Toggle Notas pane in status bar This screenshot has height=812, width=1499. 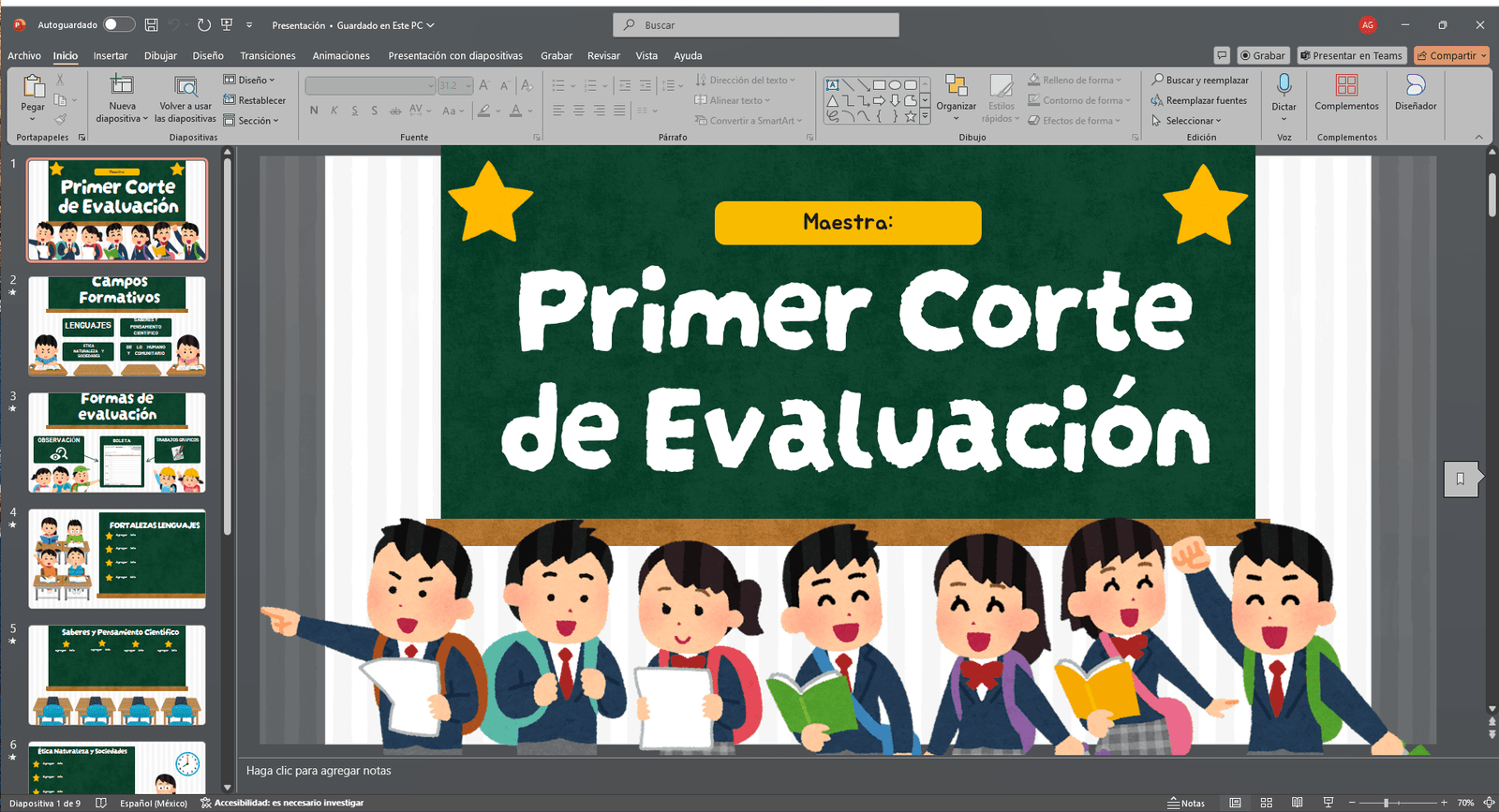pyautogui.click(x=1186, y=803)
